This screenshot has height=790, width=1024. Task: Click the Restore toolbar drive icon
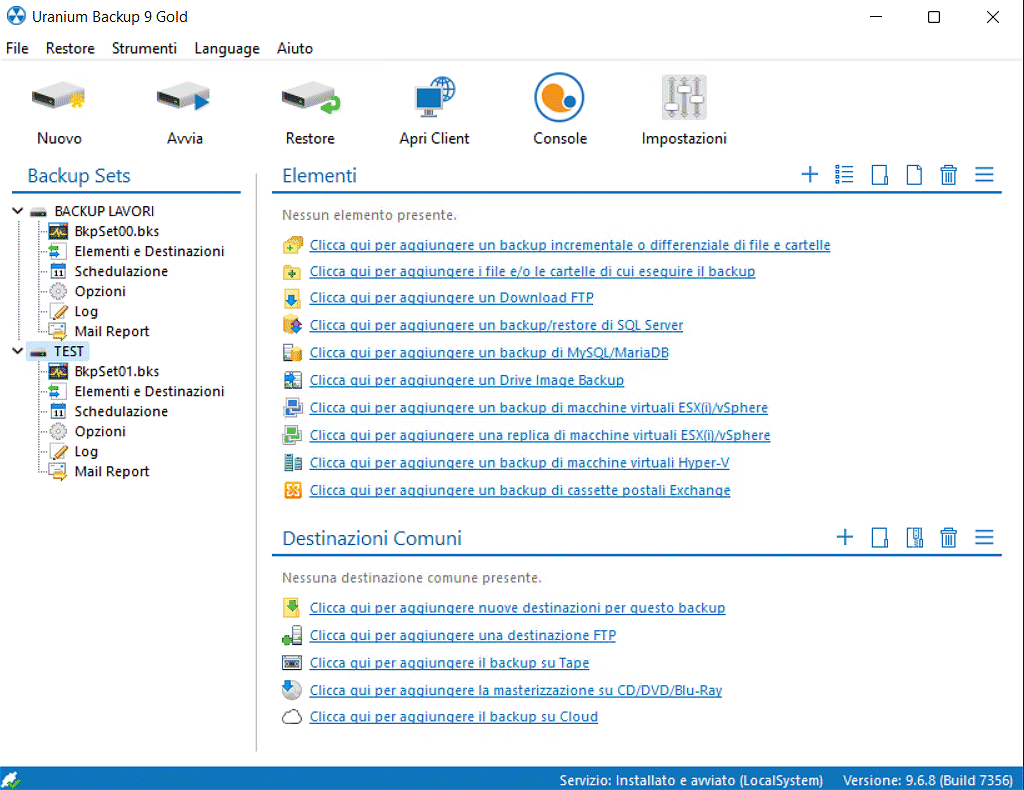(310, 98)
